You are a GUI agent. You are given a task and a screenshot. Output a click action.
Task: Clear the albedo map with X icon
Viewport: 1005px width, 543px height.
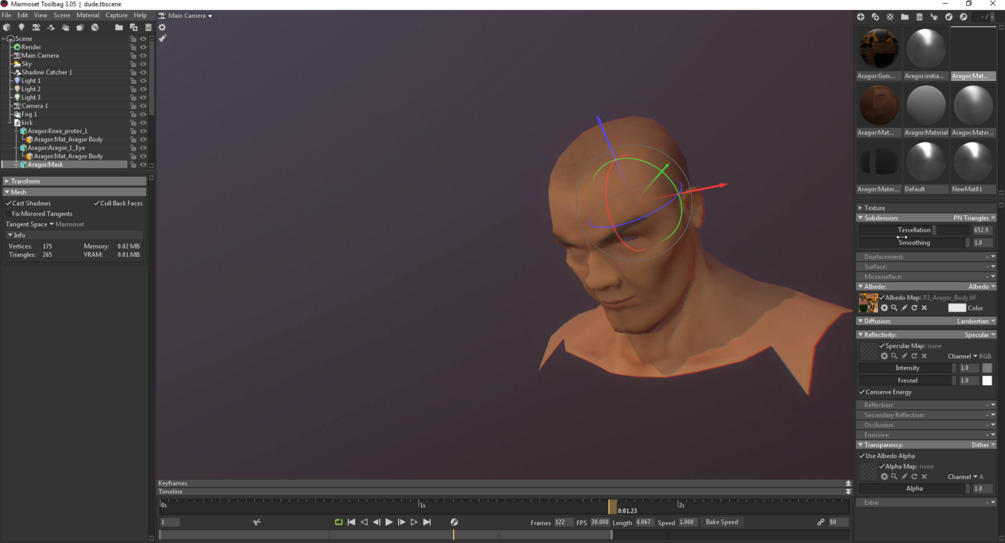pos(924,308)
